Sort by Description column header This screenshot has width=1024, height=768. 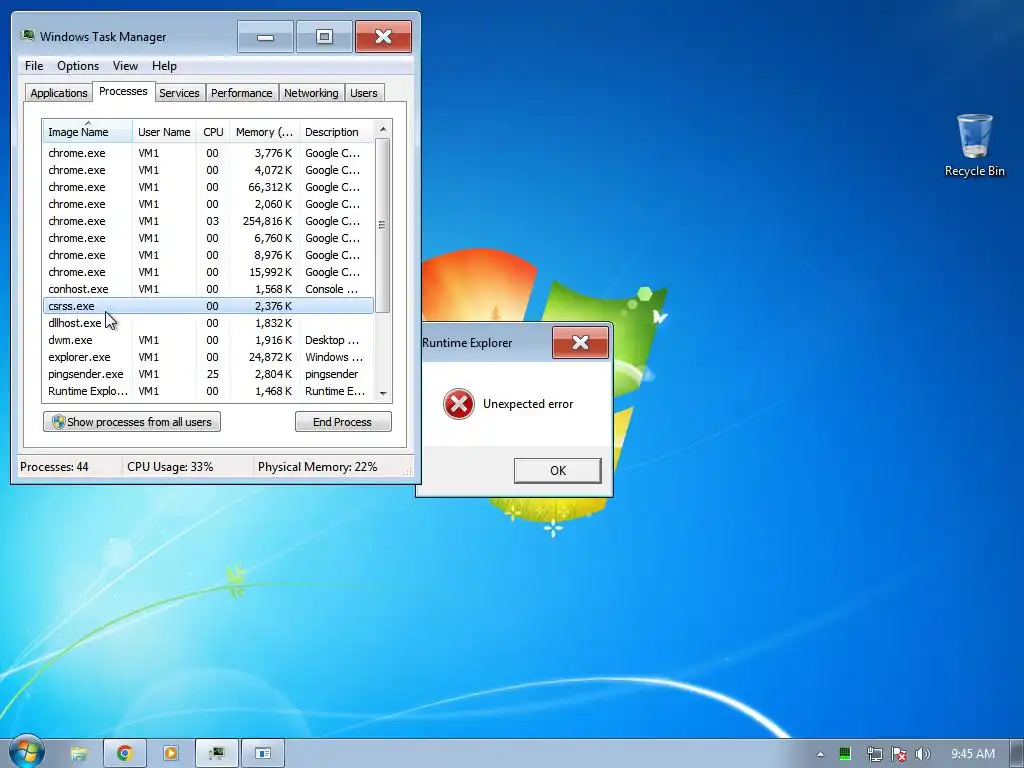(336, 131)
